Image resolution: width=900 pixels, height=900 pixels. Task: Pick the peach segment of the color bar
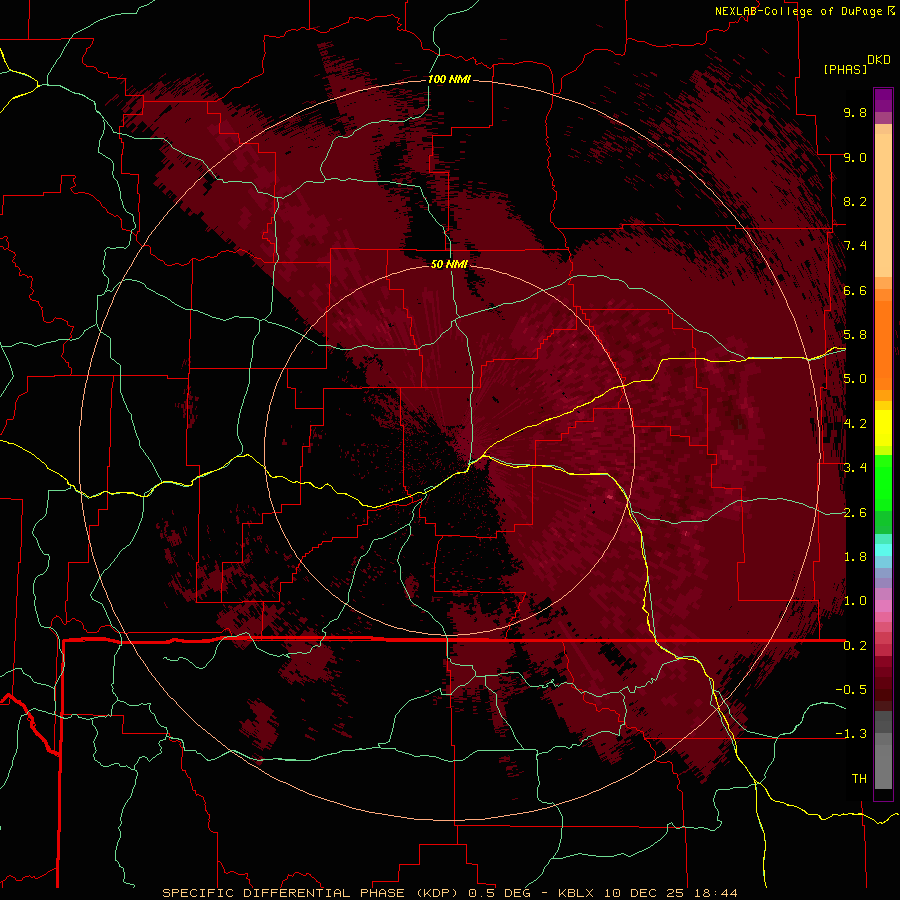coord(883,205)
